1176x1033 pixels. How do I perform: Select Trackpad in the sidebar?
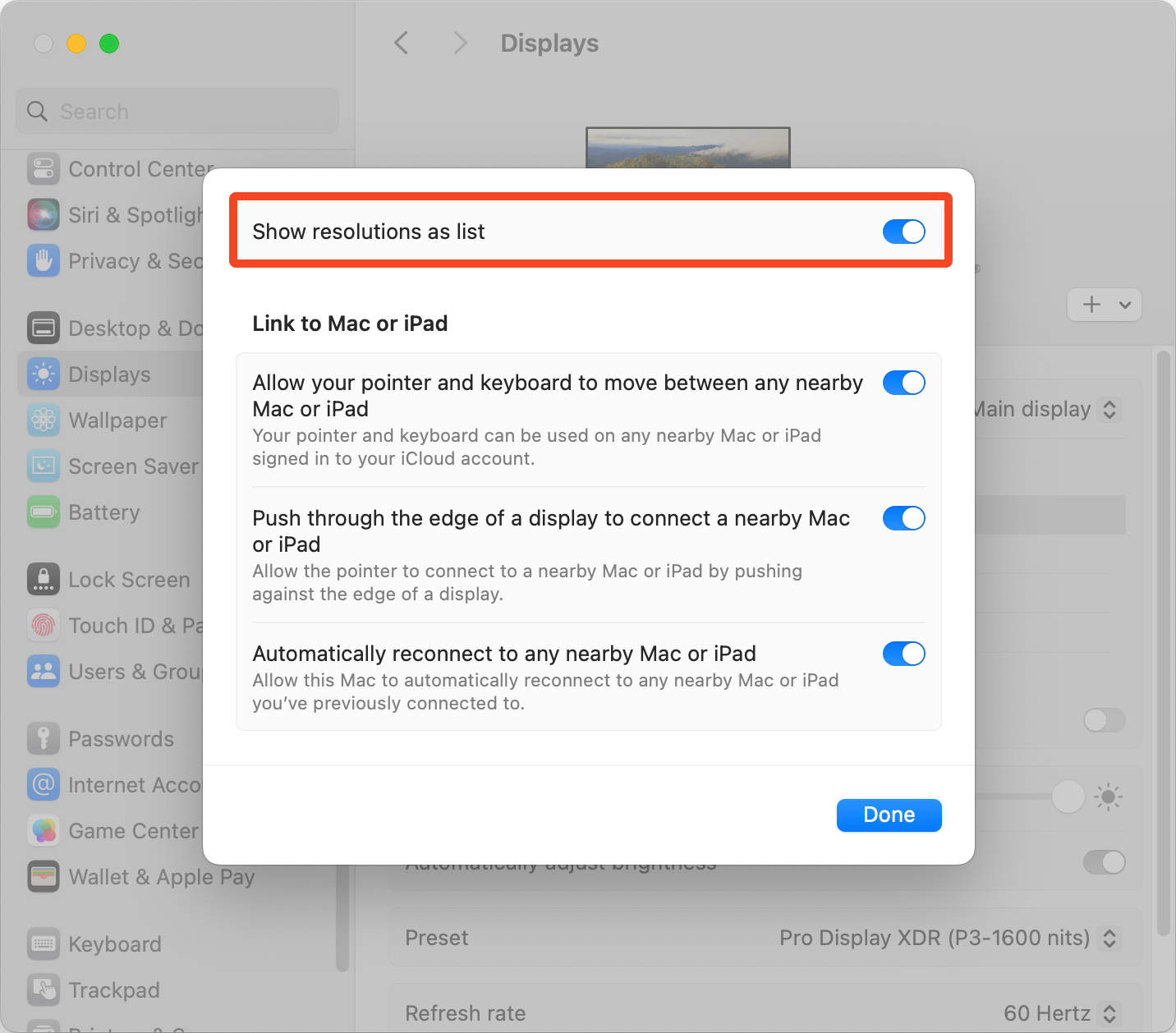point(114,990)
